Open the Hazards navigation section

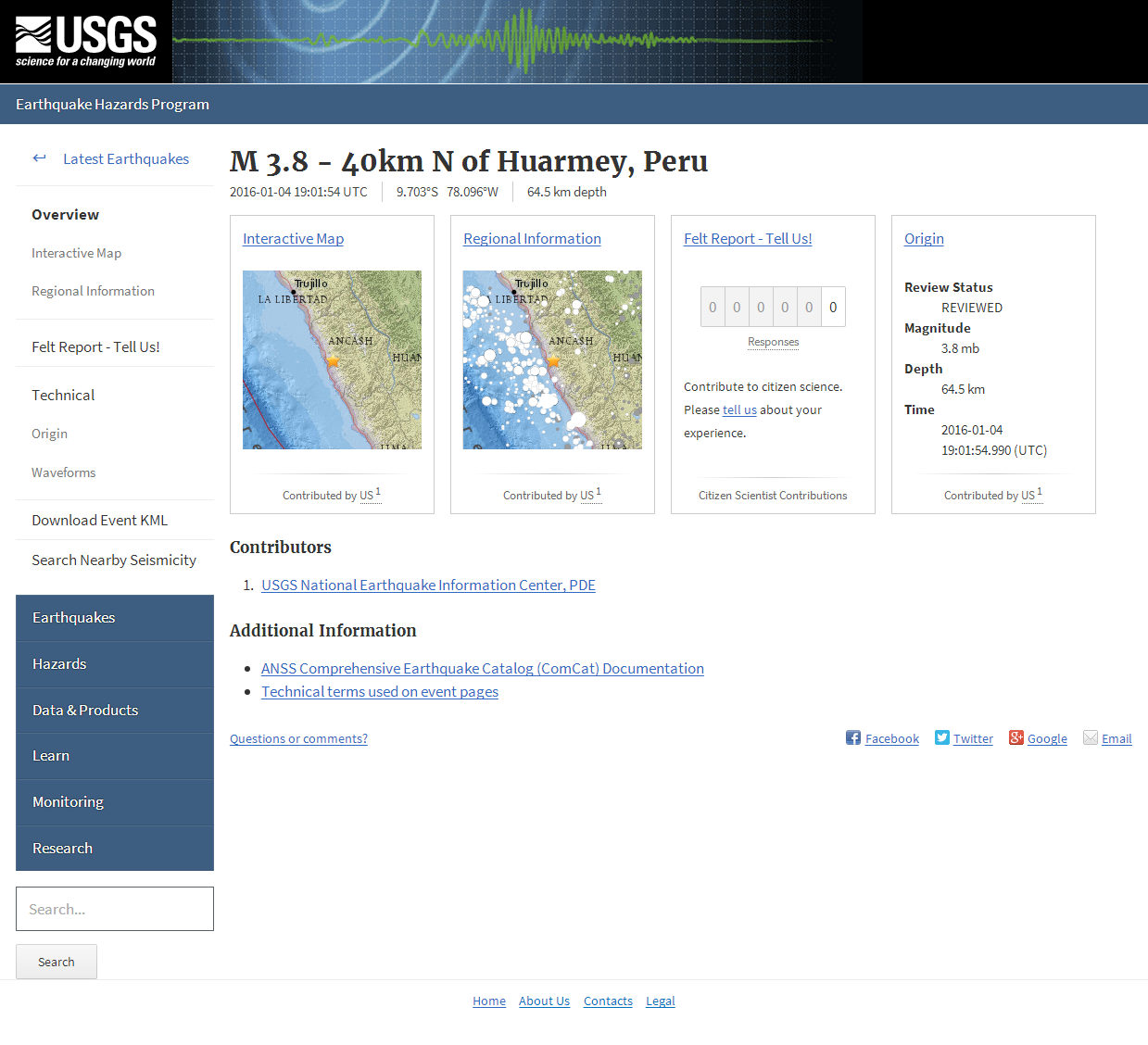coord(115,664)
